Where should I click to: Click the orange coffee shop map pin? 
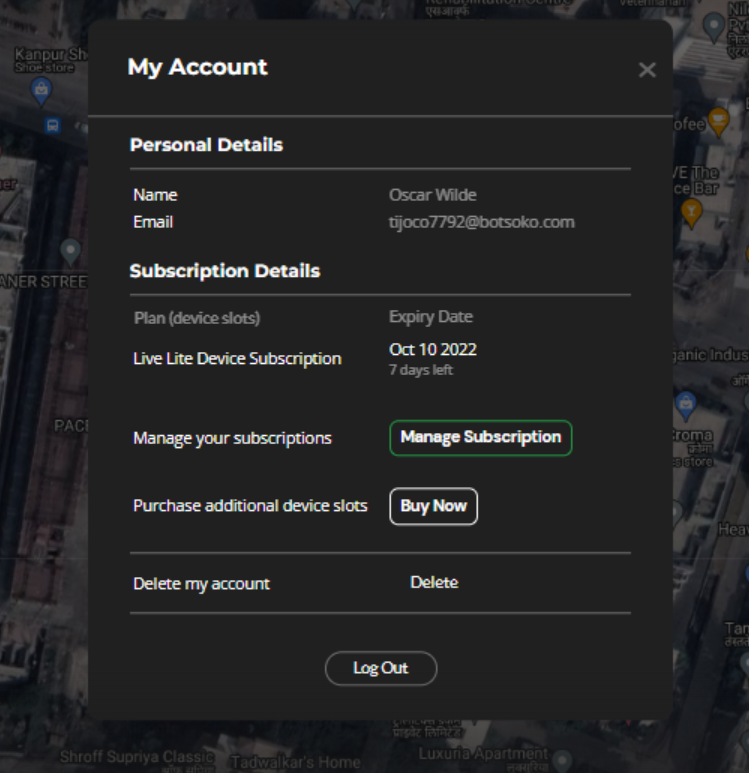(719, 123)
